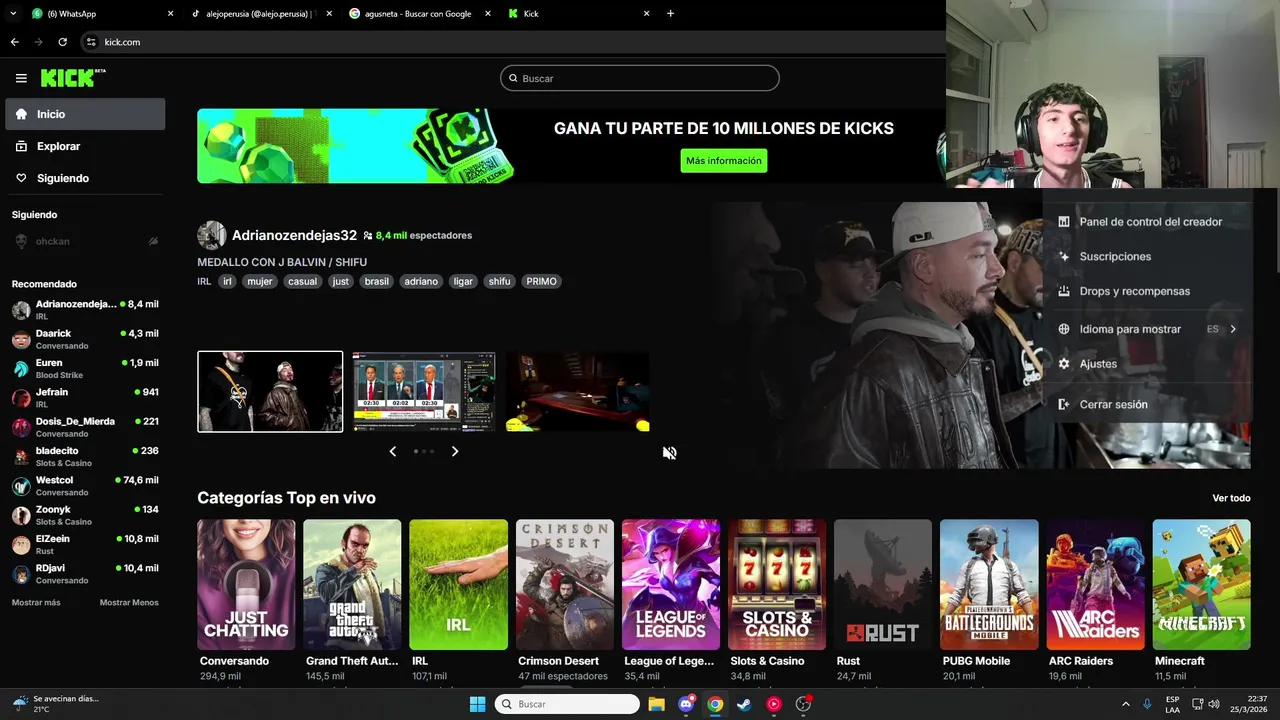This screenshot has height=720, width=1280.
Task: Go to next carousel slide arrow
Action: [454, 451]
